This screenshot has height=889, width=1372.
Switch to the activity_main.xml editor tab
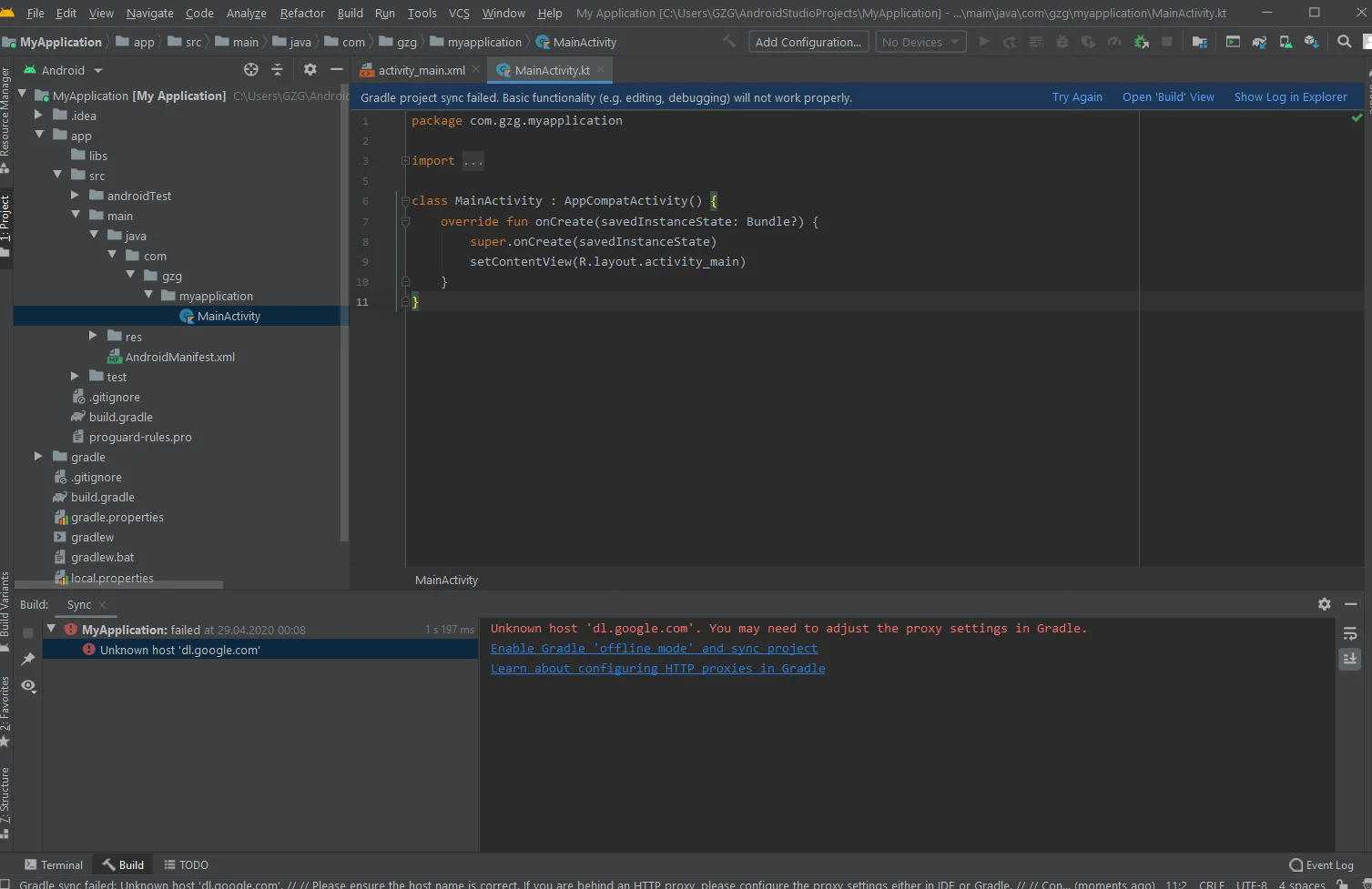[x=421, y=70]
